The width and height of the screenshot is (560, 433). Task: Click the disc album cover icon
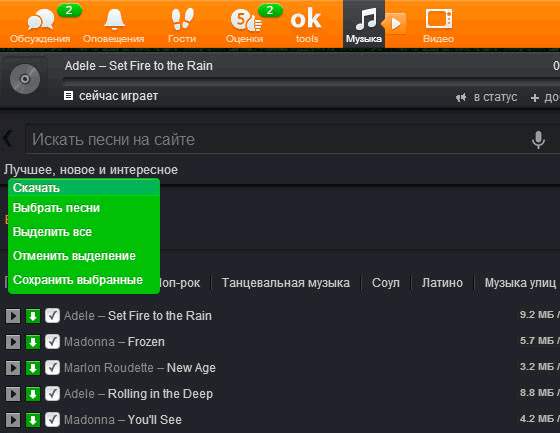tap(25, 79)
